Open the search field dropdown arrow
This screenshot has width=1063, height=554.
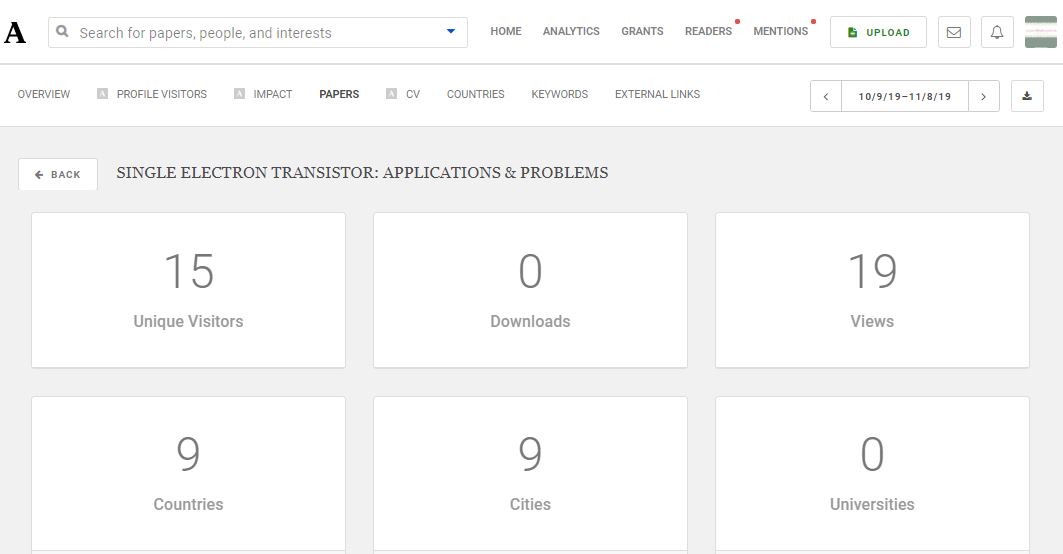coord(451,31)
